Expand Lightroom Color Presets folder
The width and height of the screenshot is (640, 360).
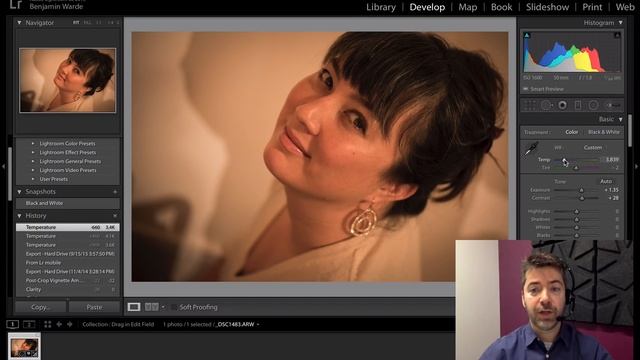click(33, 144)
